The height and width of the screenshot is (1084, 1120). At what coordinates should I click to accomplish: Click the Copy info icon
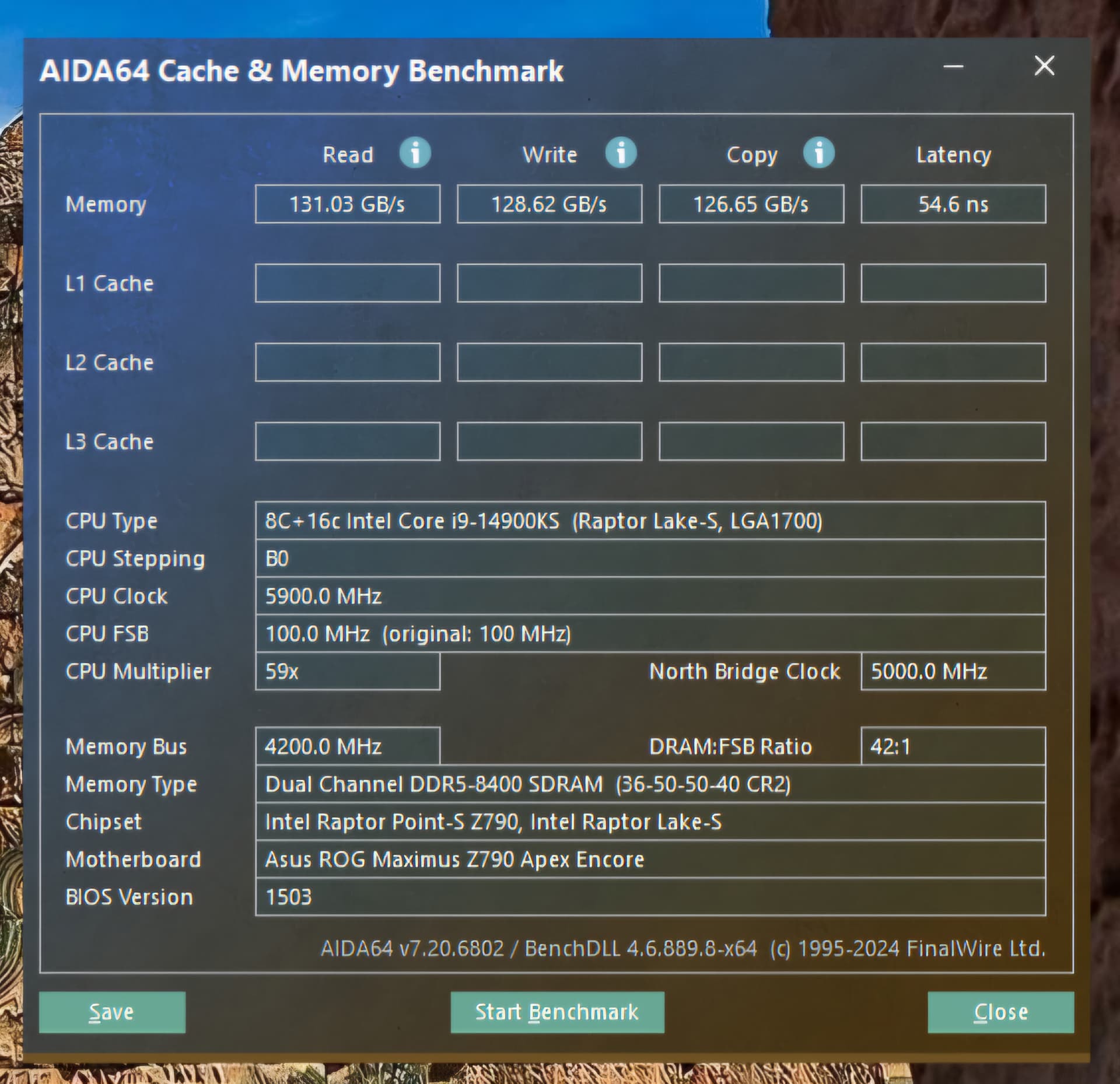point(818,153)
